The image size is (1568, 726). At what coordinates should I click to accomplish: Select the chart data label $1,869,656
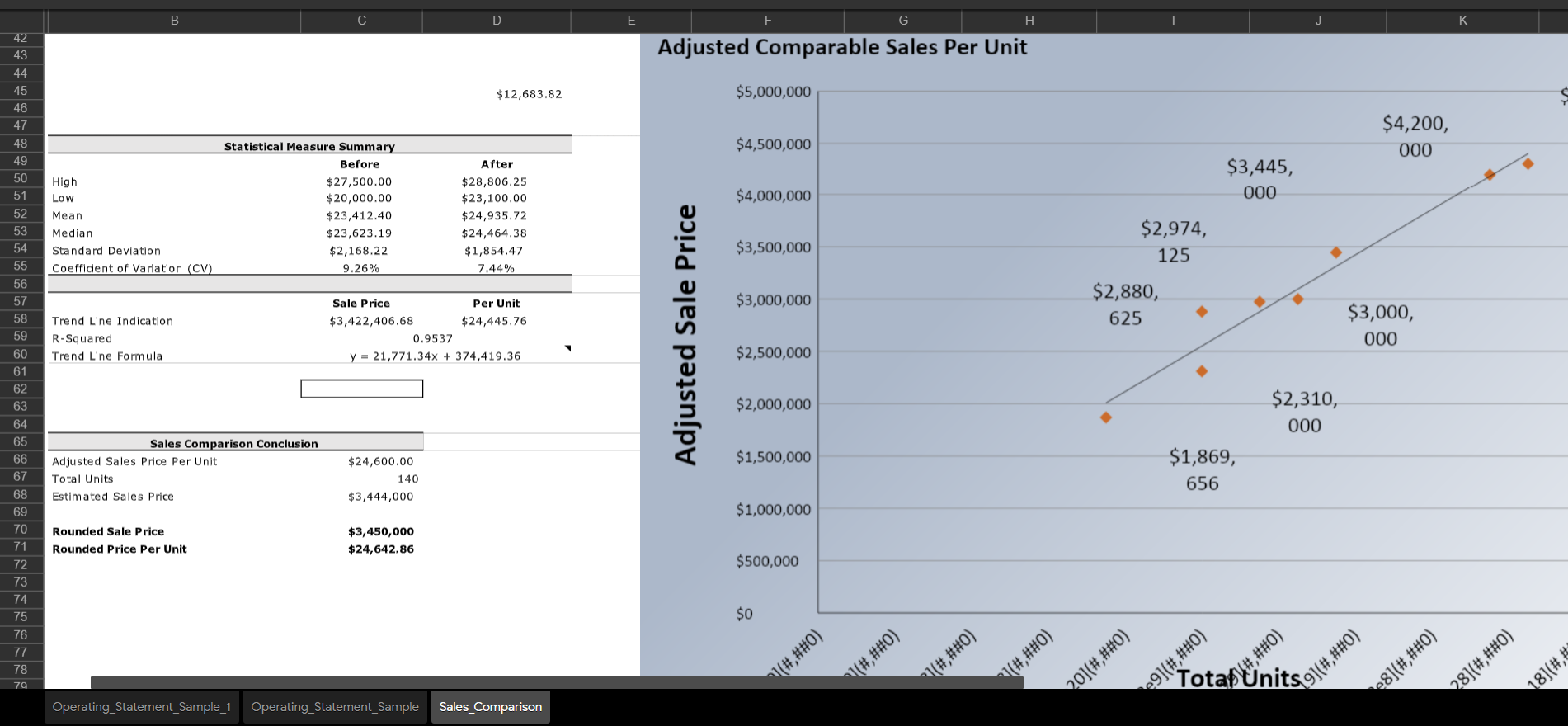pyautogui.click(x=1203, y=470)
